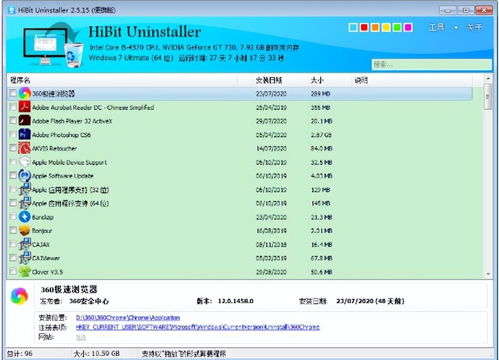
Task: Select the Bandizip icon in the list
Action: [x=24, y=217]
